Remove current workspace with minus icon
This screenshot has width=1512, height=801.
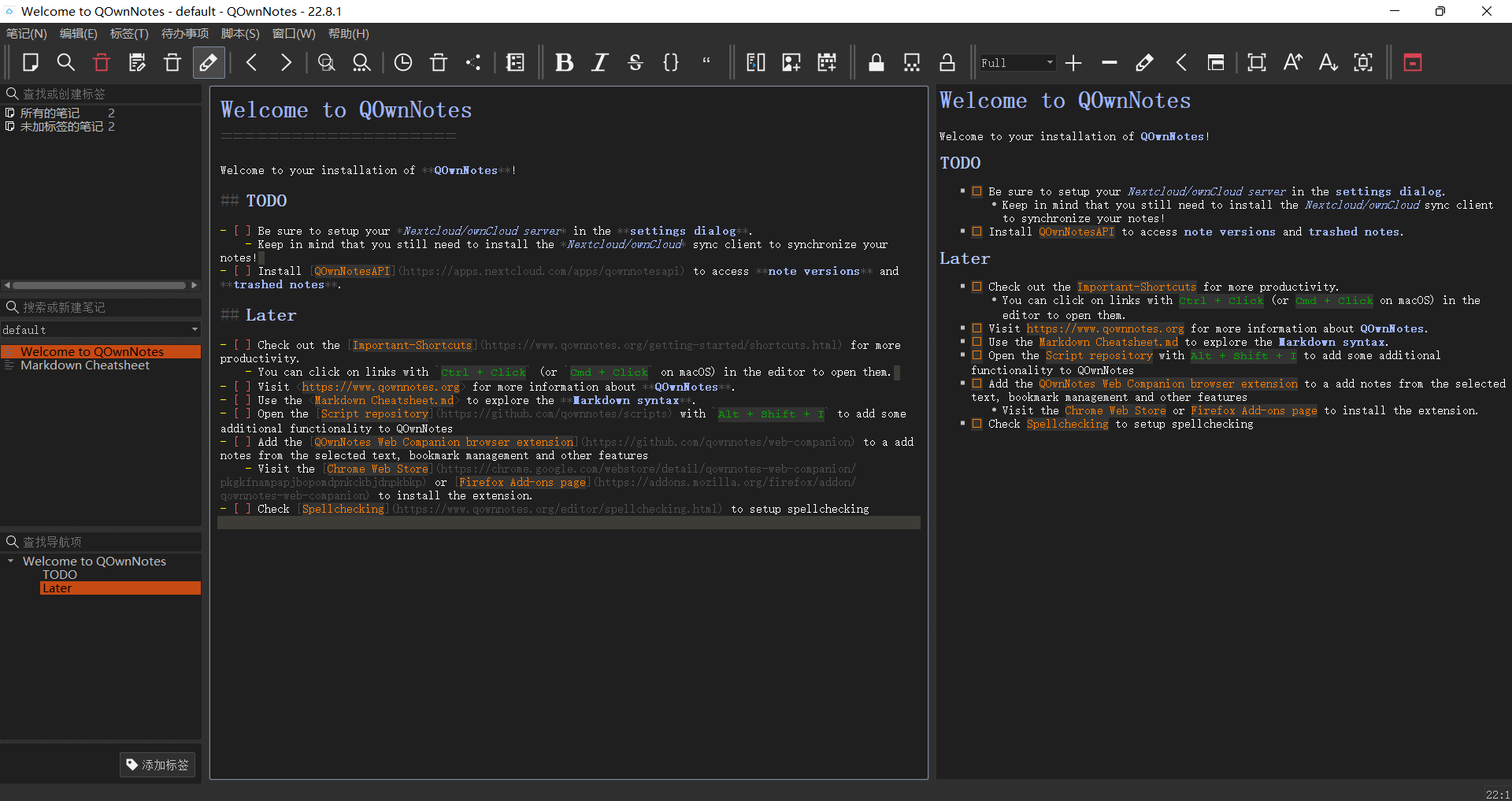coord(1110,62)
